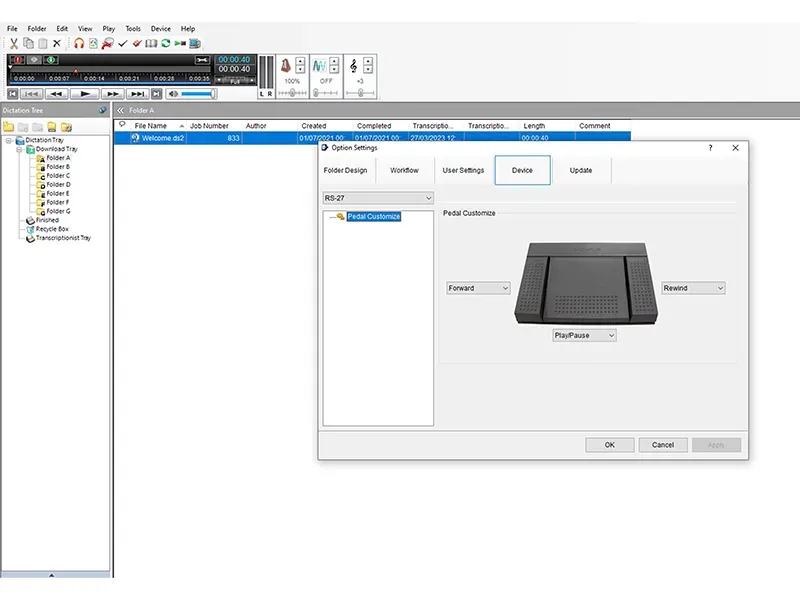
Task: Open the Play/Pause pedal dropdown
Action: pos(584,336)
